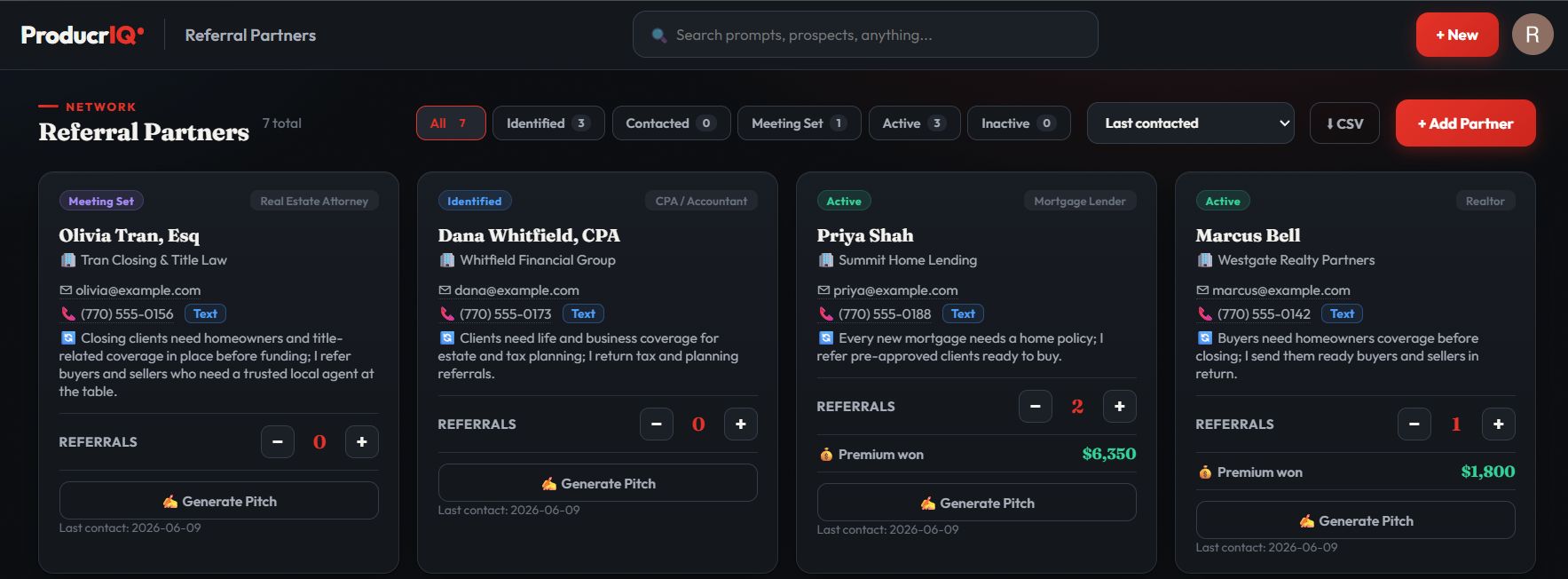Click phone icon on Priya Shah card
1568x579 pixels.
(x=825, y=313)
